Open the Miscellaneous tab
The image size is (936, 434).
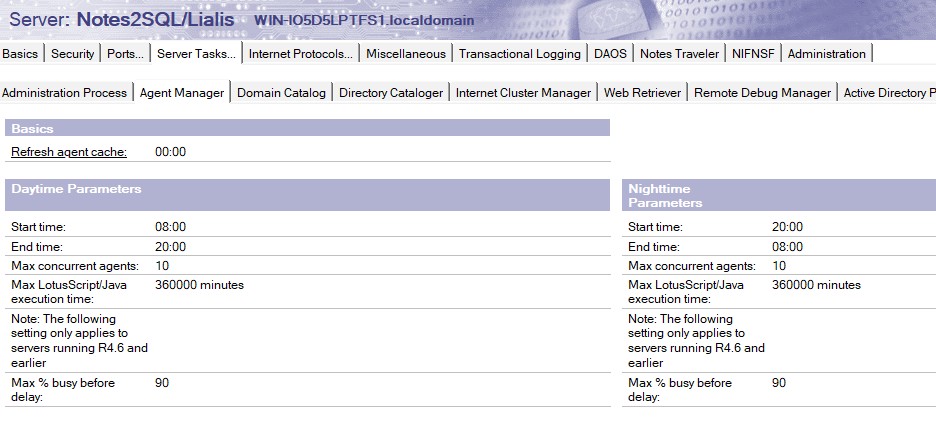pos(405,54)
